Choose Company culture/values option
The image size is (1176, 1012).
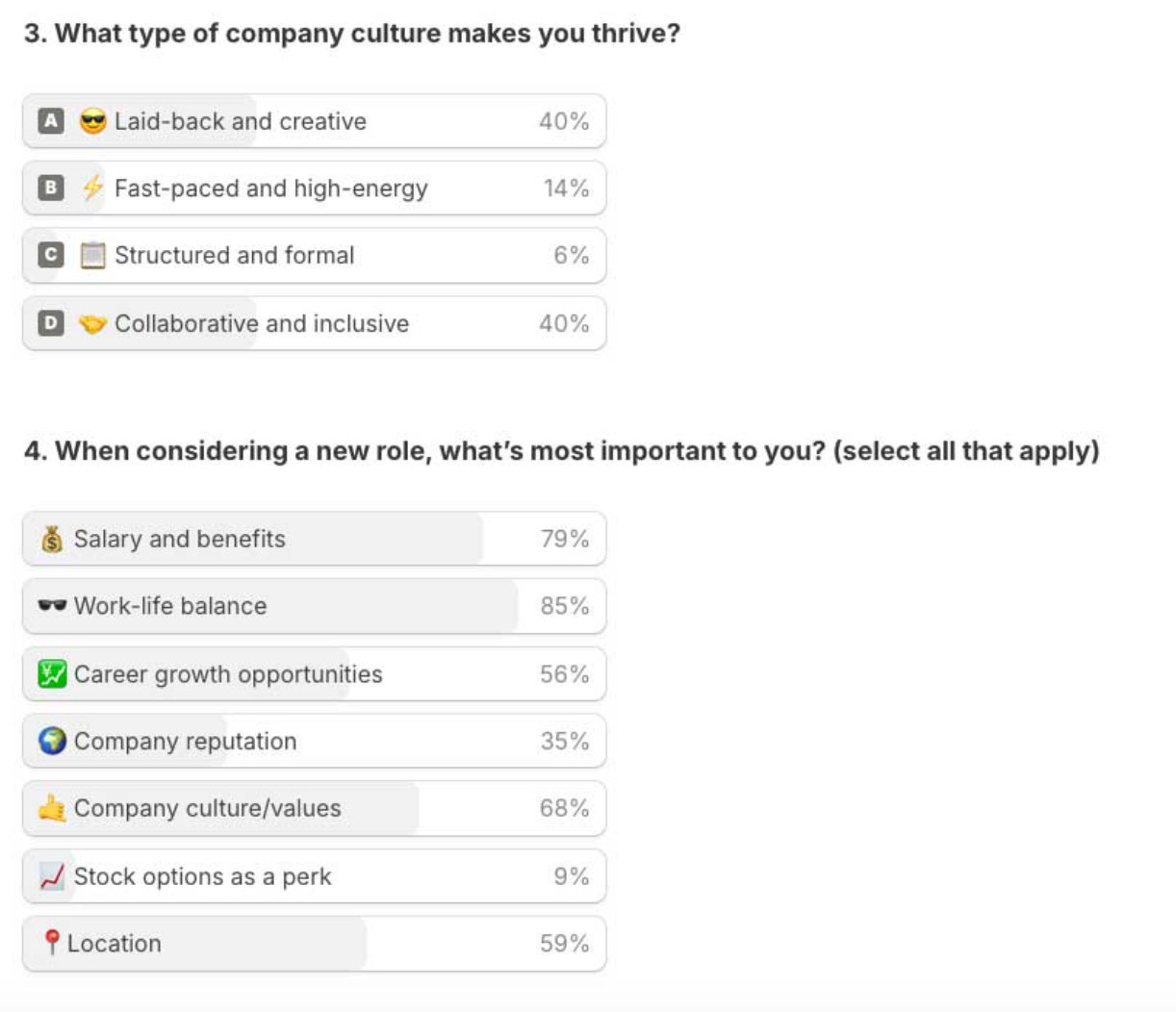pos(207,808)
